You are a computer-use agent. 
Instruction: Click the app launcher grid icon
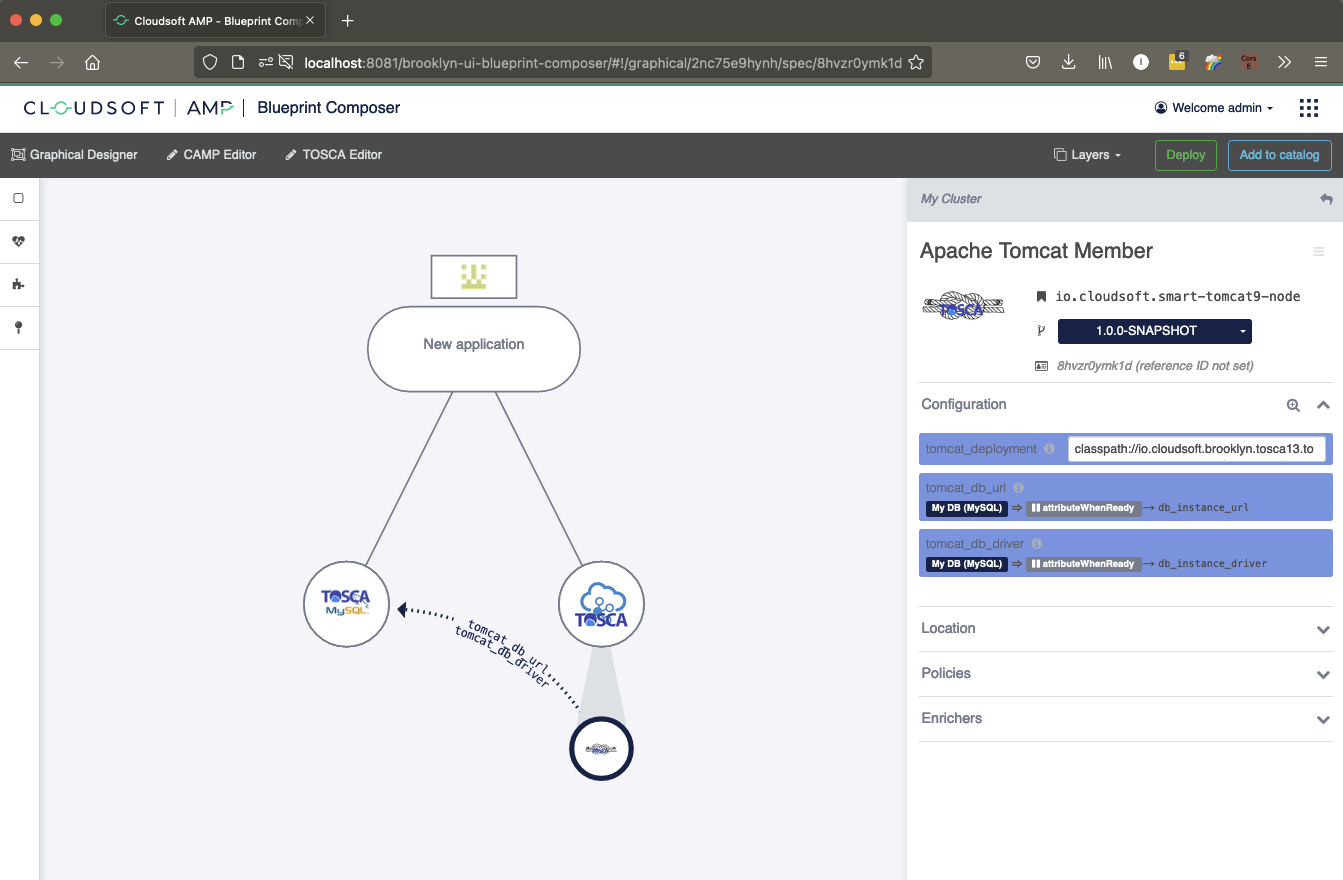point(1308,108)
